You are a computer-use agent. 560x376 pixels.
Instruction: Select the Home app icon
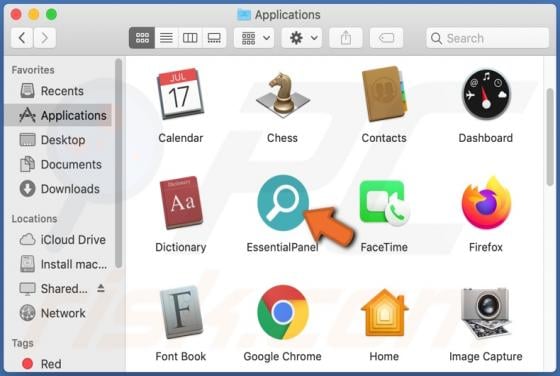(x=384, y=313)
